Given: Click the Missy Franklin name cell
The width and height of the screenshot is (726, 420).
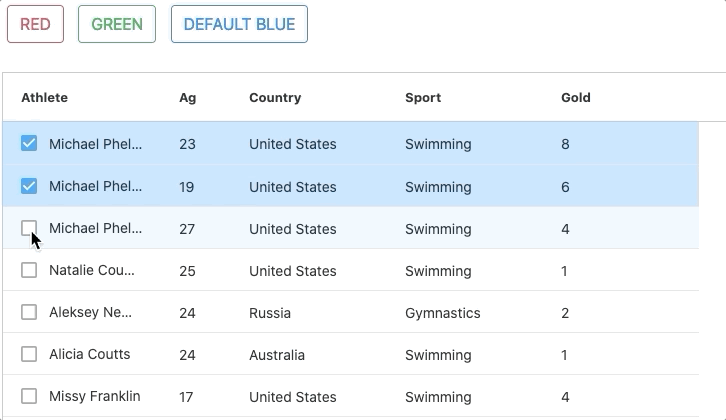Looking at the screenshot, I should click(95, 396).
